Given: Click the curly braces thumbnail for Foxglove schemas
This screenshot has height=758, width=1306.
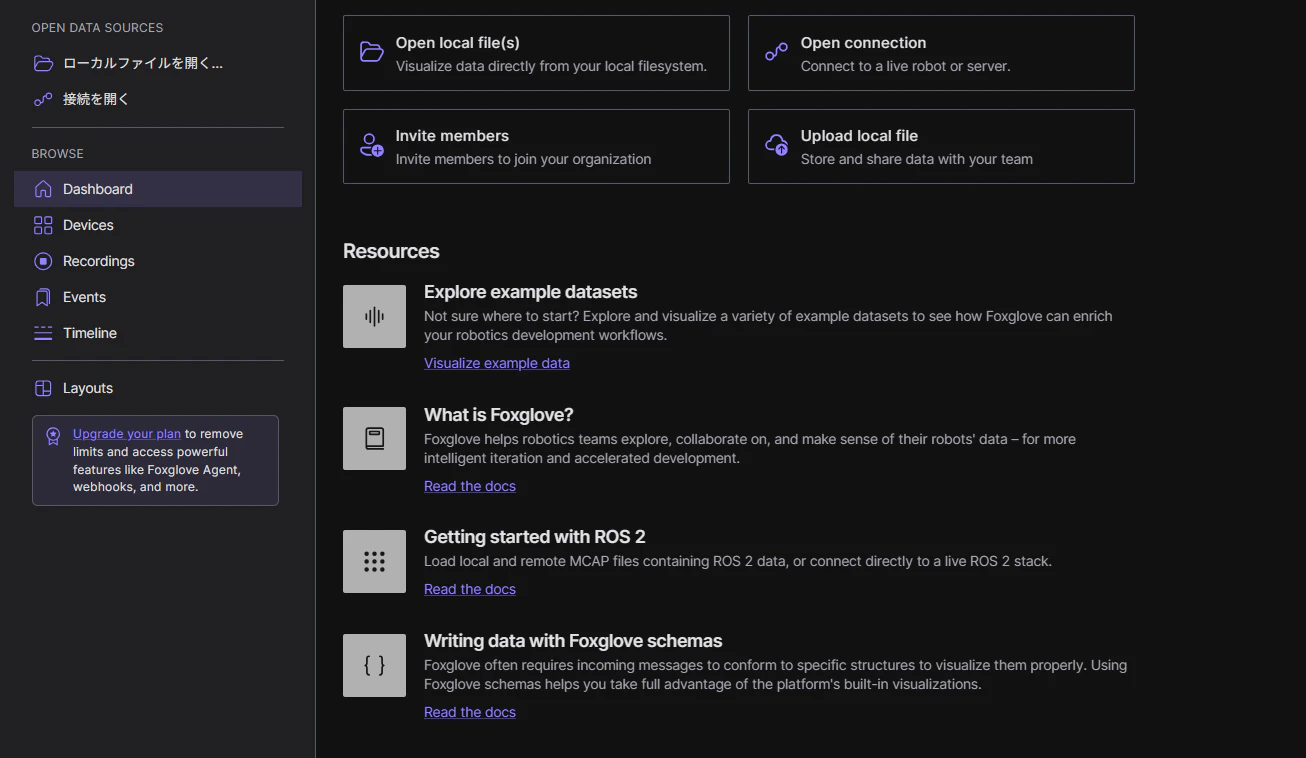Looking at the screenshot, I should [x=374, y=665].
